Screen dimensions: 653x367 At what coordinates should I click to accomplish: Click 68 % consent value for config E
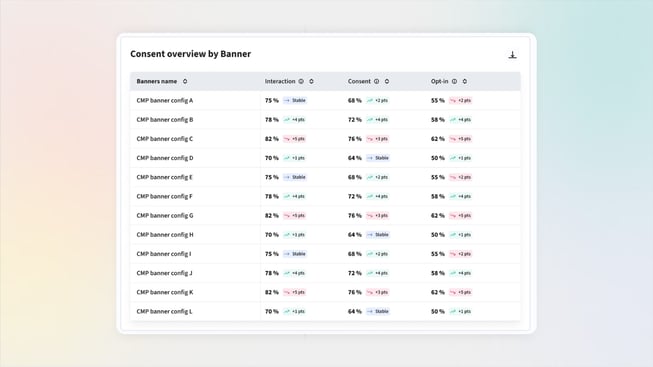click(x=355, y=177)
